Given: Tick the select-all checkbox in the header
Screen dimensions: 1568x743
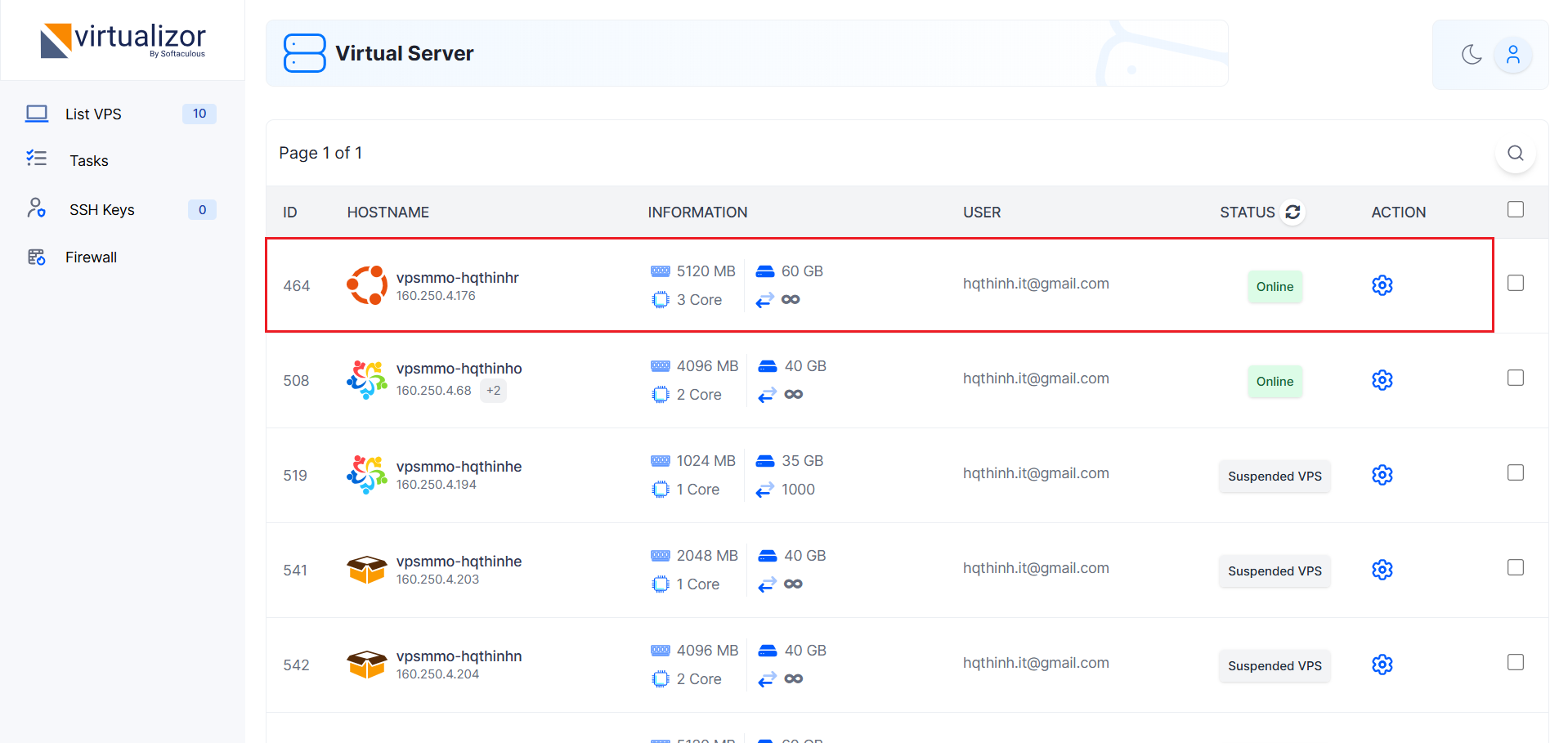Looking at the screenshot, I should (x=1515, y=210).
